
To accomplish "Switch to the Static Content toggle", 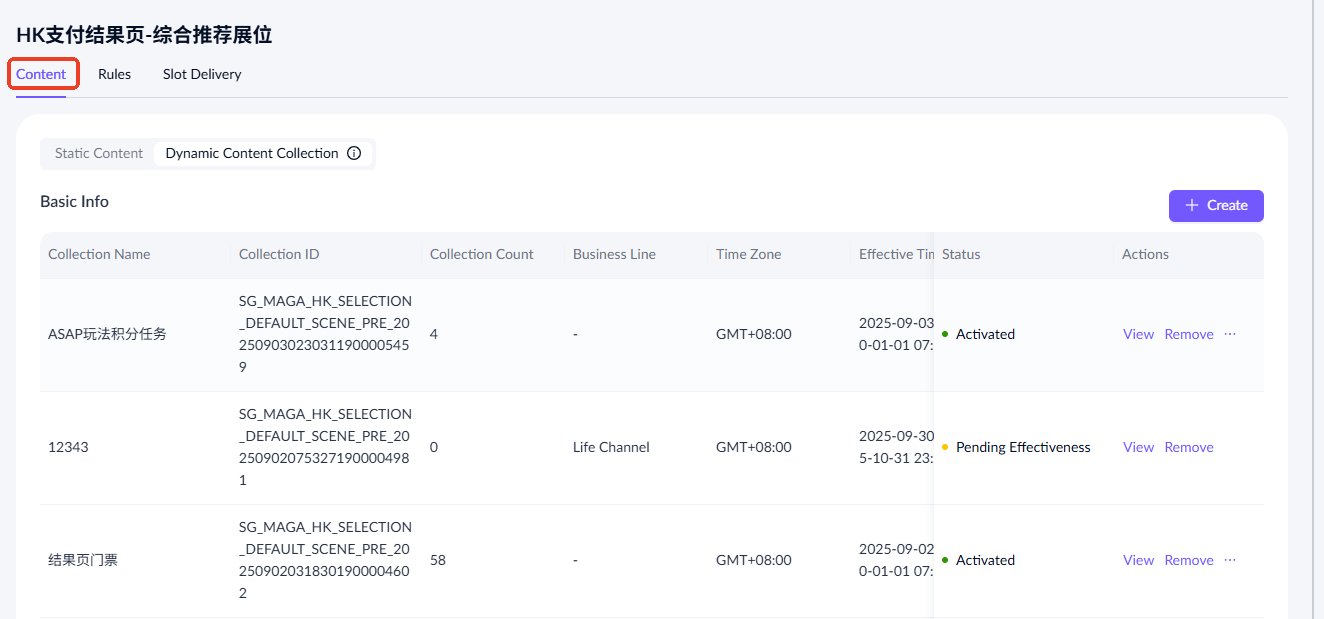I will 99,153.
